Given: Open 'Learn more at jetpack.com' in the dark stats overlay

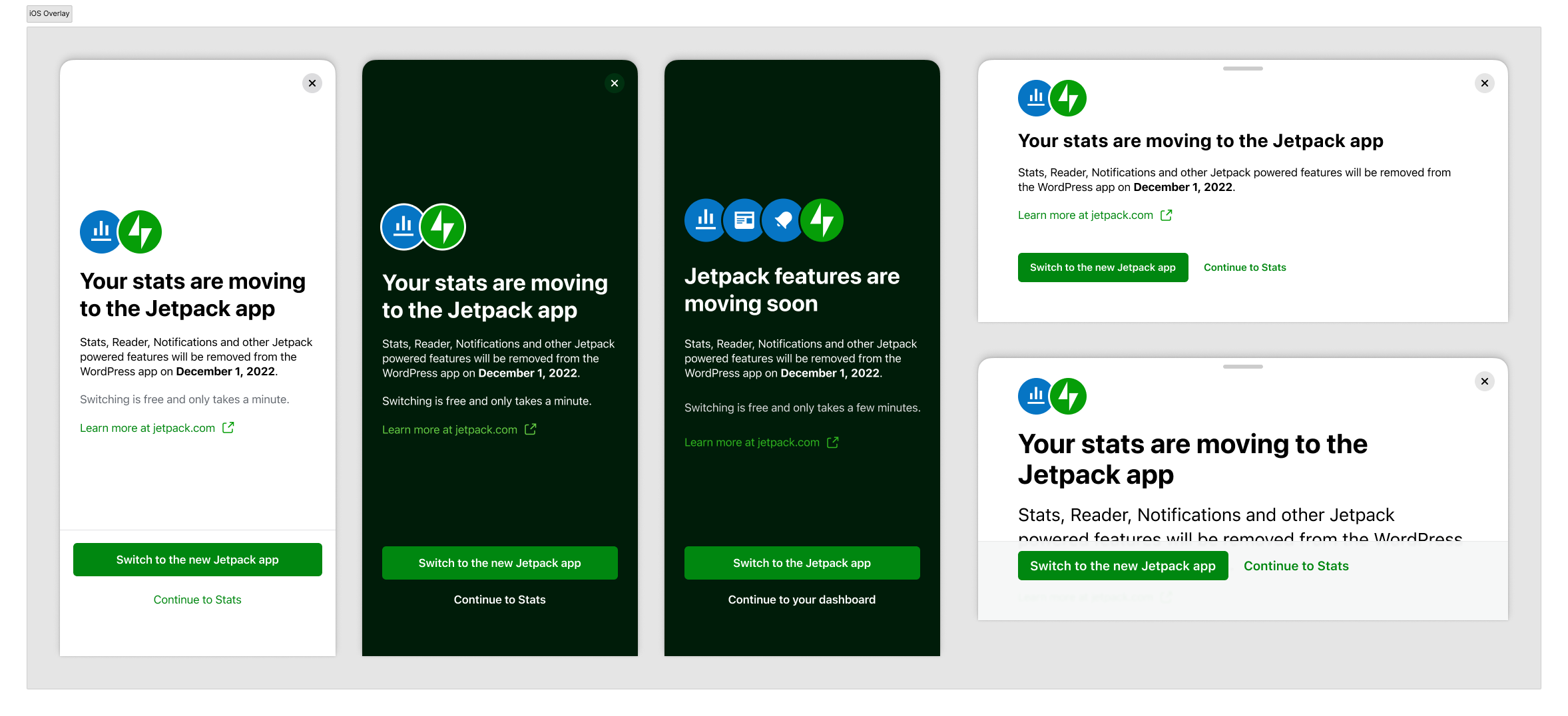Looking at the screenshot, I should coord(450,430).
